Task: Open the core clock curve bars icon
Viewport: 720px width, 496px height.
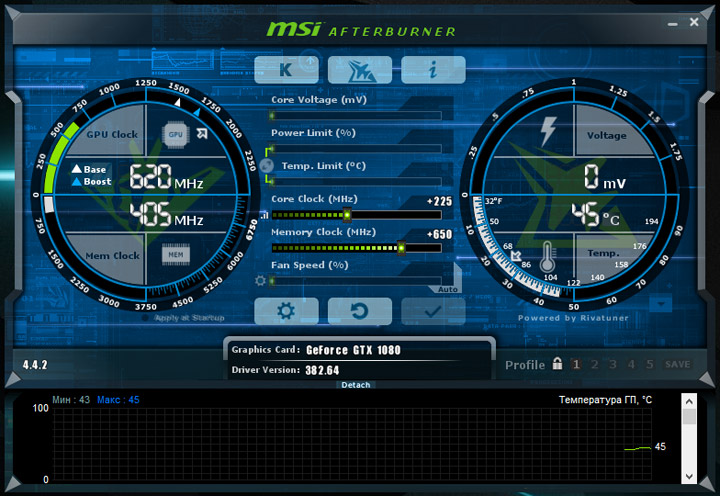Action: (264, 215)
